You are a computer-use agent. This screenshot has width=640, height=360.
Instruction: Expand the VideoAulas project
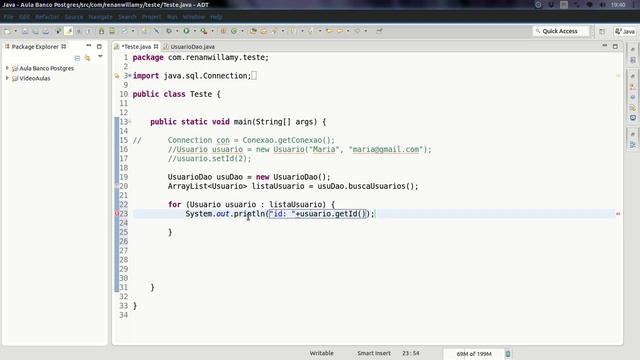click(x=7, y=78)
